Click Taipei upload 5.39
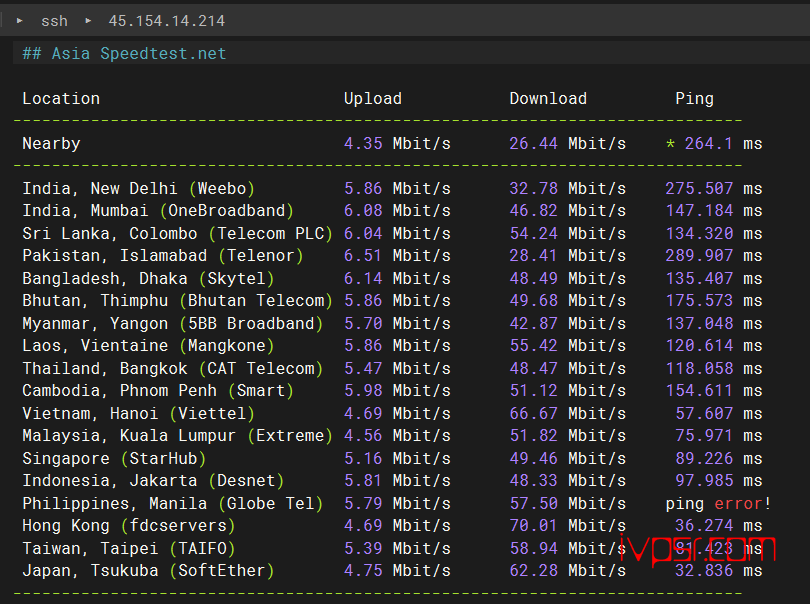Viewport: 810px width, 604px height. [x=363, y=548]
